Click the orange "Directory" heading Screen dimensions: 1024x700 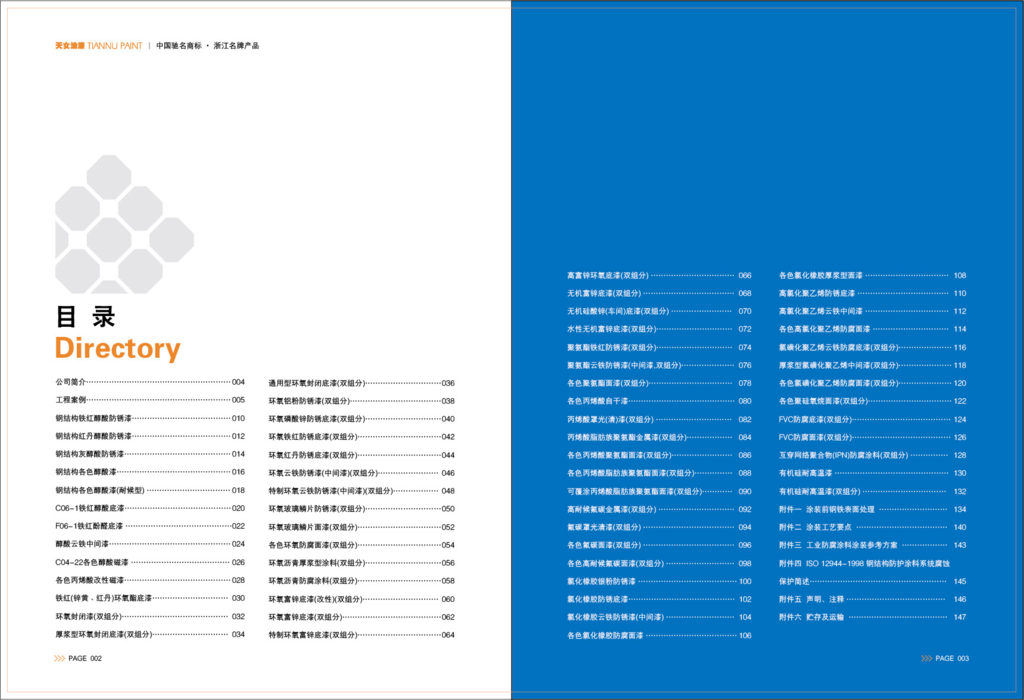(x=118, y=349)
